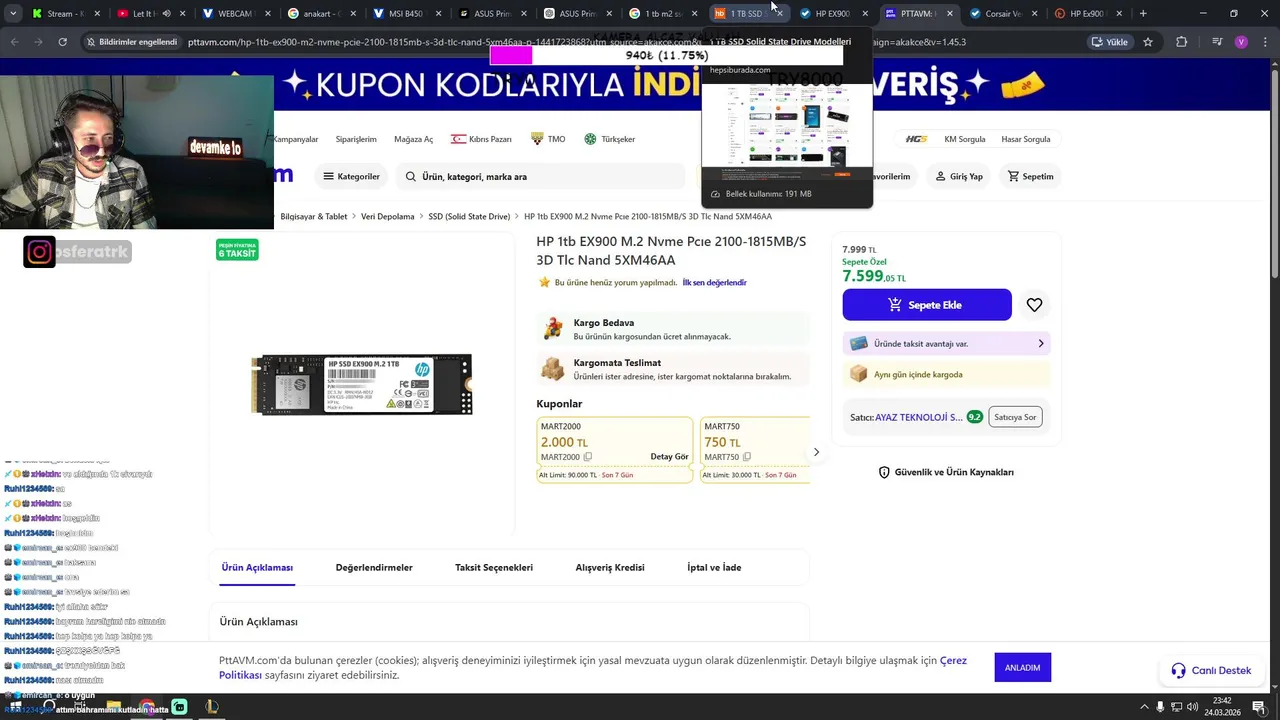Show next coupons with right chevron

pyautogui.click(x=816, y=452)
